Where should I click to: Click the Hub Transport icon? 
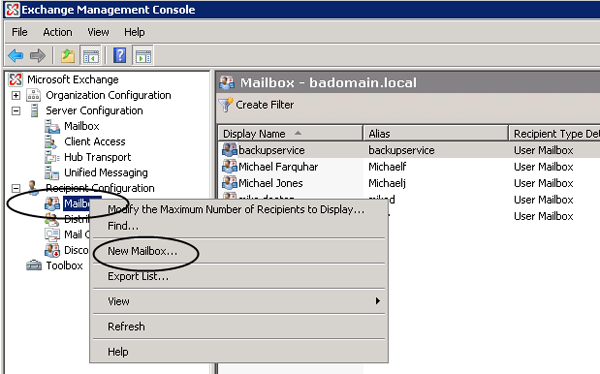click(x=52, y=157)
